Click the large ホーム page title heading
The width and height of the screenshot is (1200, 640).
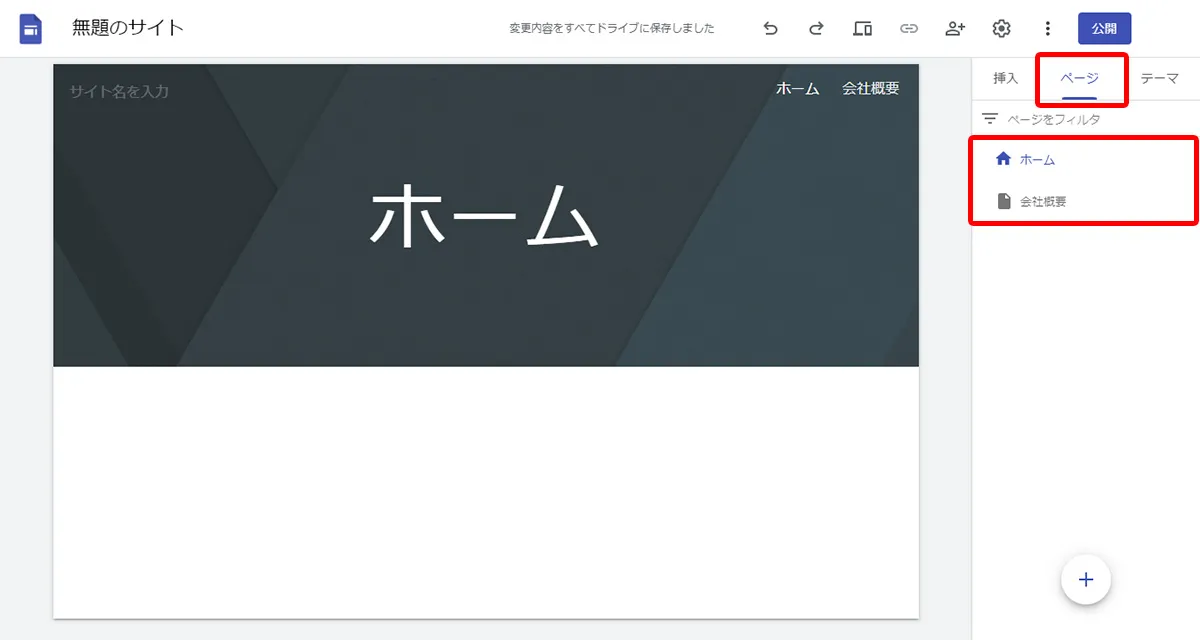point(485,216)
